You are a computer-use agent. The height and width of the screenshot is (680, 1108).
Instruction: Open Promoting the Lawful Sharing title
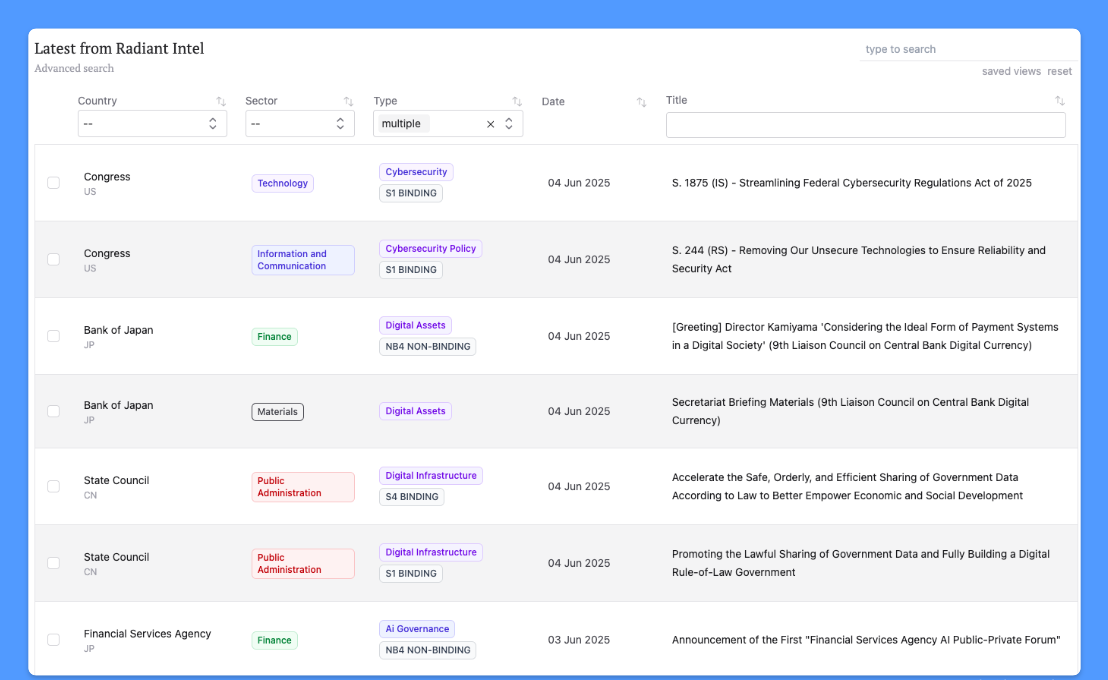click(x=861, y=563)
